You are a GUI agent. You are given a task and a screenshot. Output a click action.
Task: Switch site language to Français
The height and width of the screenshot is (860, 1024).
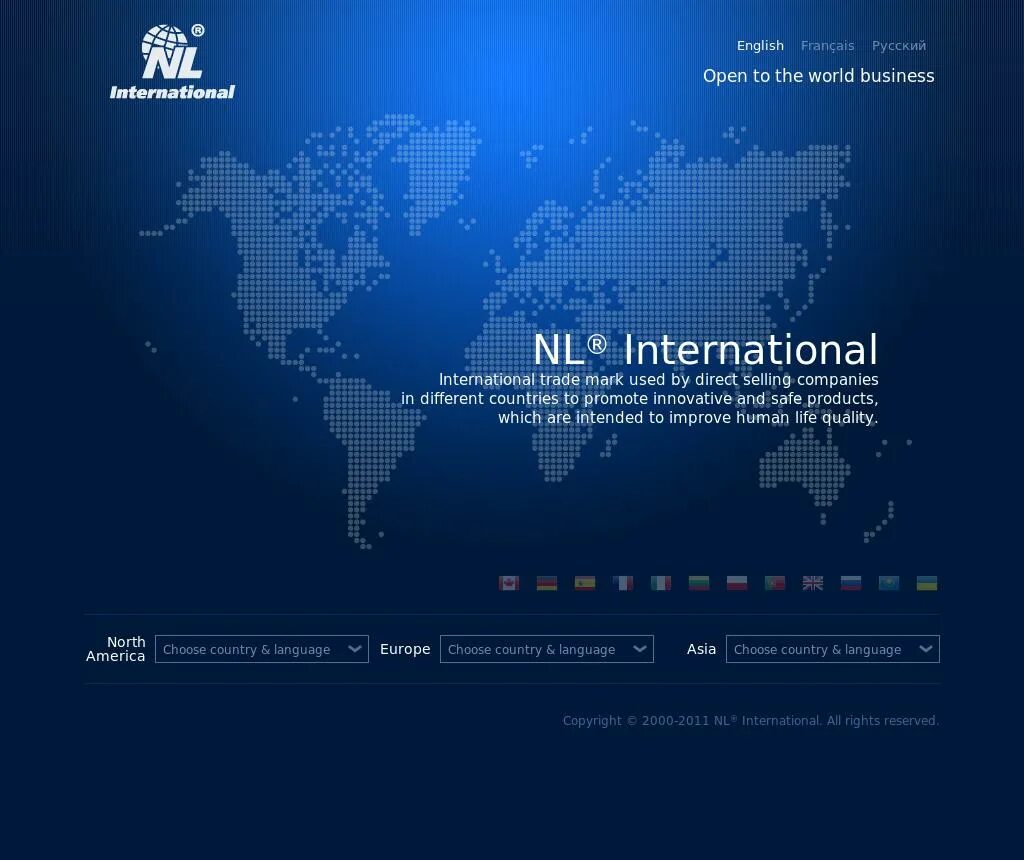coord(827,46)
